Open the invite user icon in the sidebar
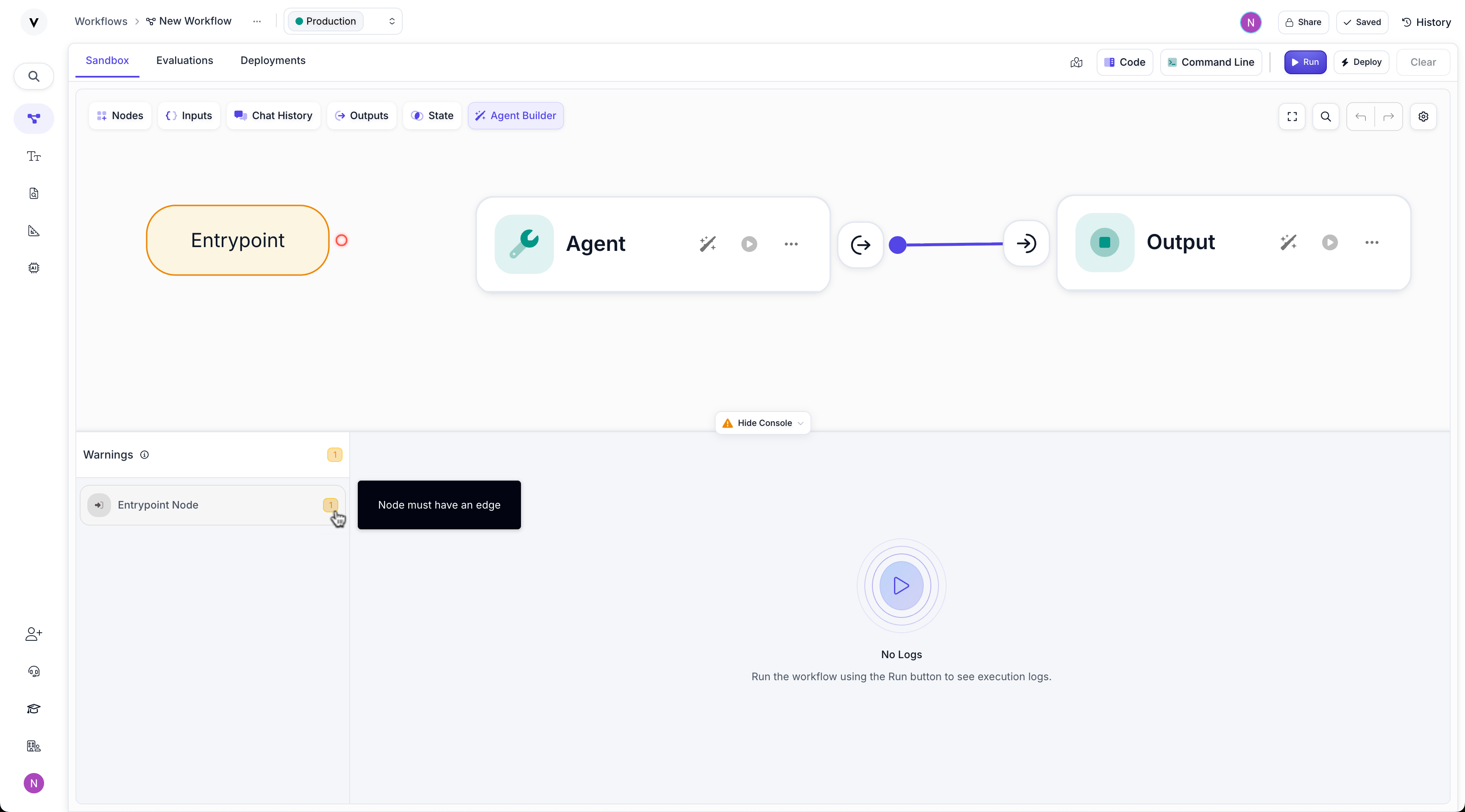The width and height of the screenshot is (1465, 812). (x=33, y=634)
